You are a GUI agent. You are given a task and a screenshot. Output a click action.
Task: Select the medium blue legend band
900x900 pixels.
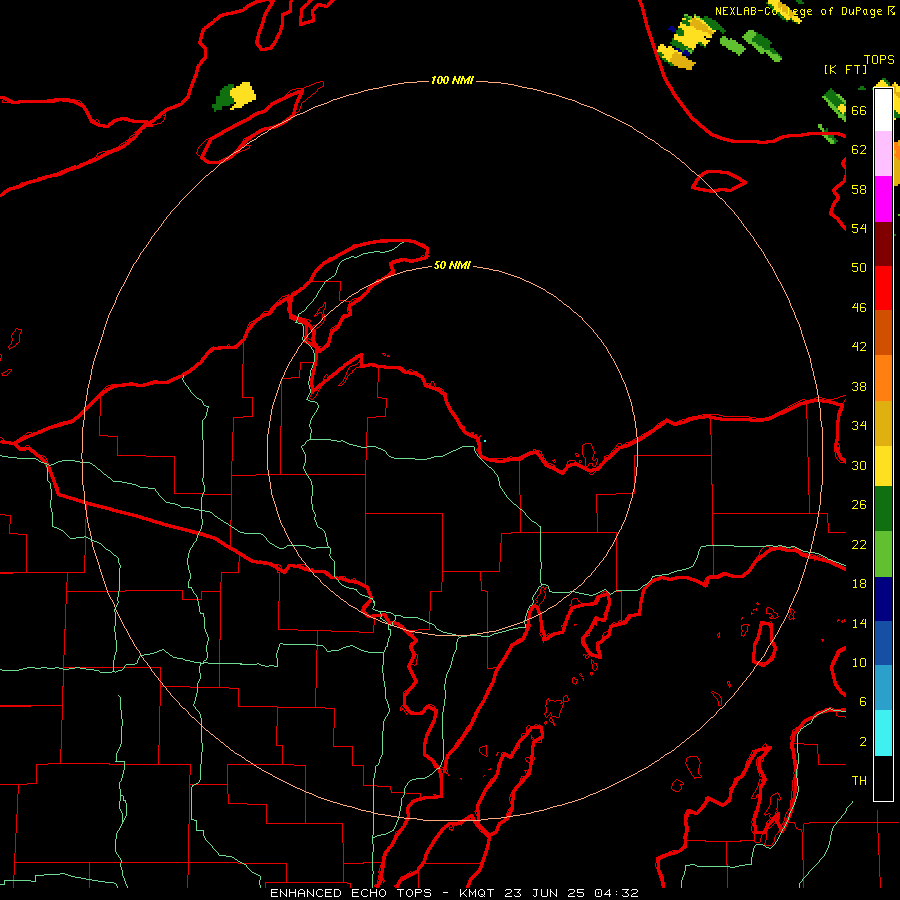point(883,643)
